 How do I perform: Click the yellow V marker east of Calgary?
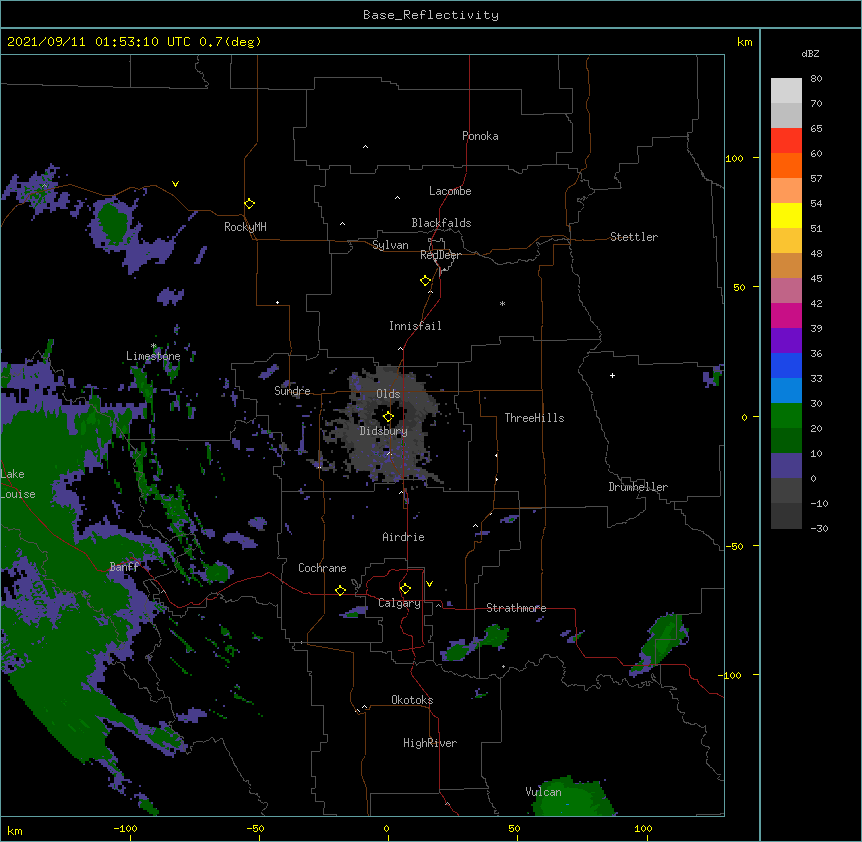(x=429, y=584)
